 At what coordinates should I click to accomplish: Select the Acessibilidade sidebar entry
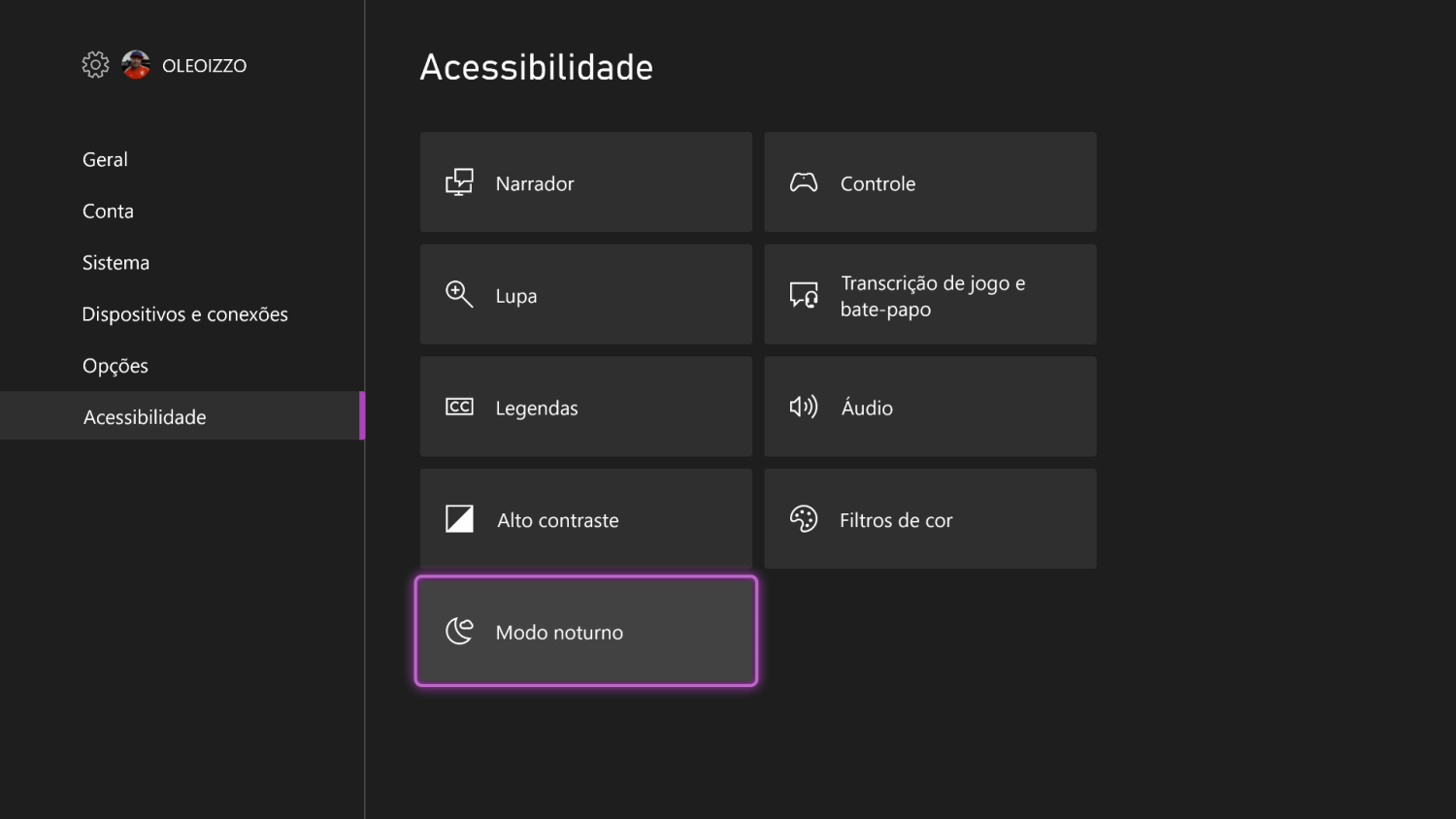click(x=182, y=416)
